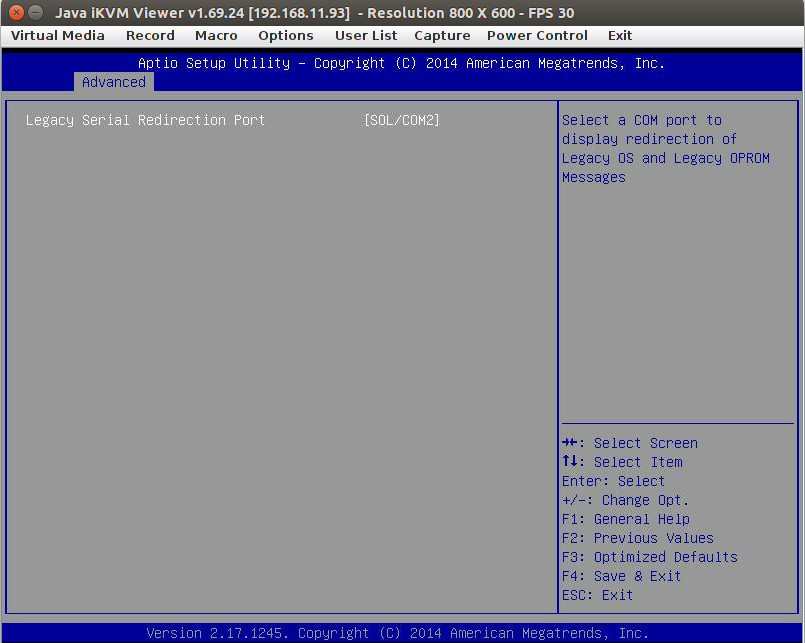Click the F1: General Help entry
This screenshot has height=643, width=805.
(x=627, y=519)
